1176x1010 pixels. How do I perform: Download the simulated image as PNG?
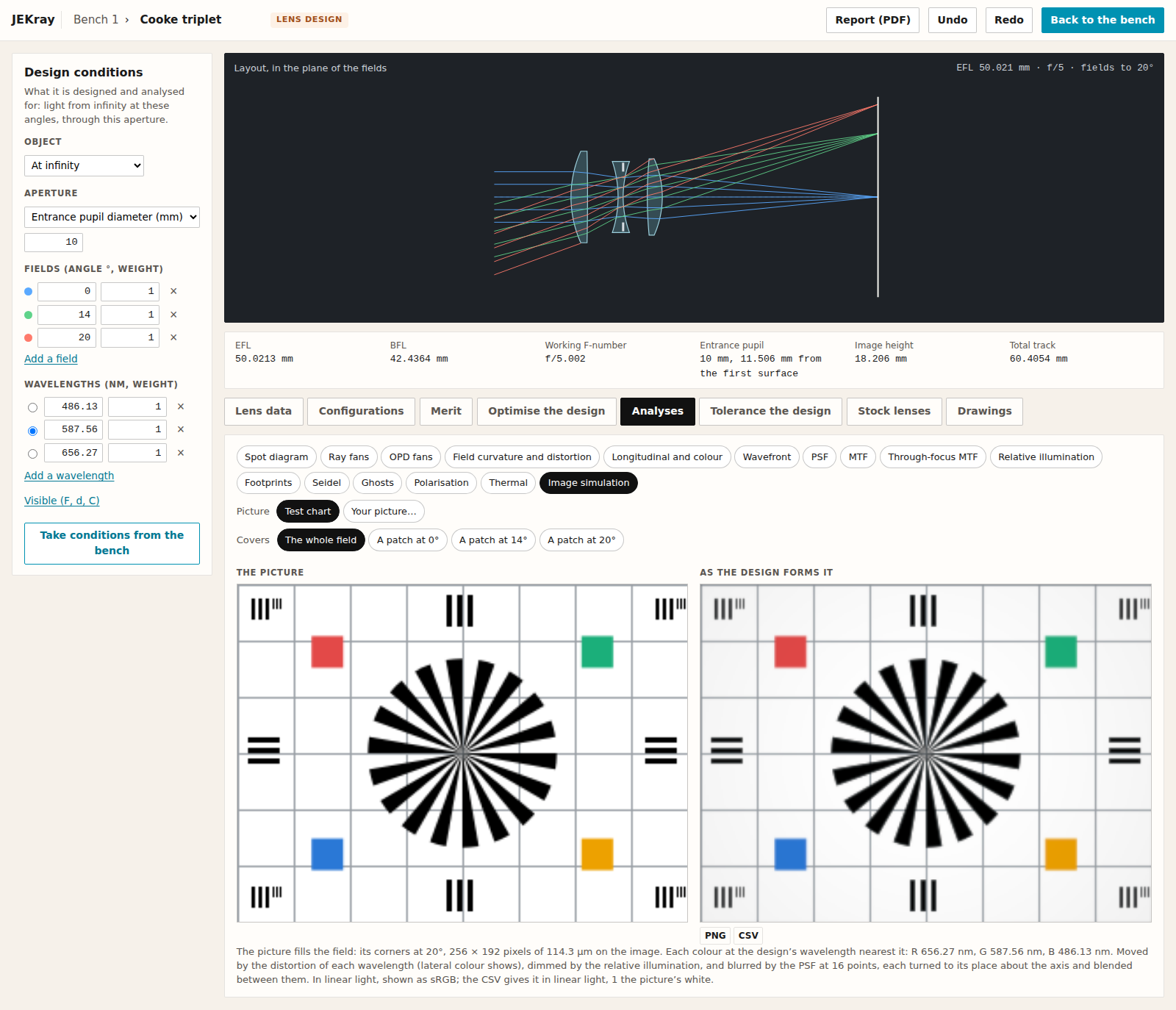click(715, 936)
